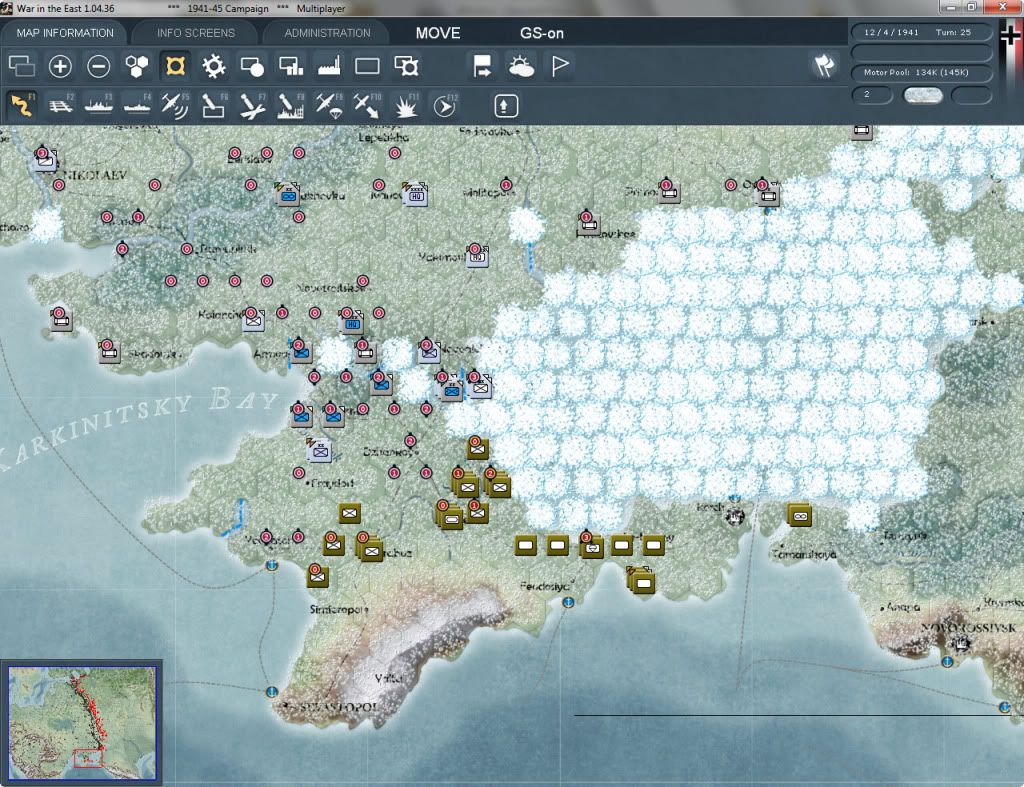Click the overlapping windows icon

pyautogui.click(x=22, y=66)
